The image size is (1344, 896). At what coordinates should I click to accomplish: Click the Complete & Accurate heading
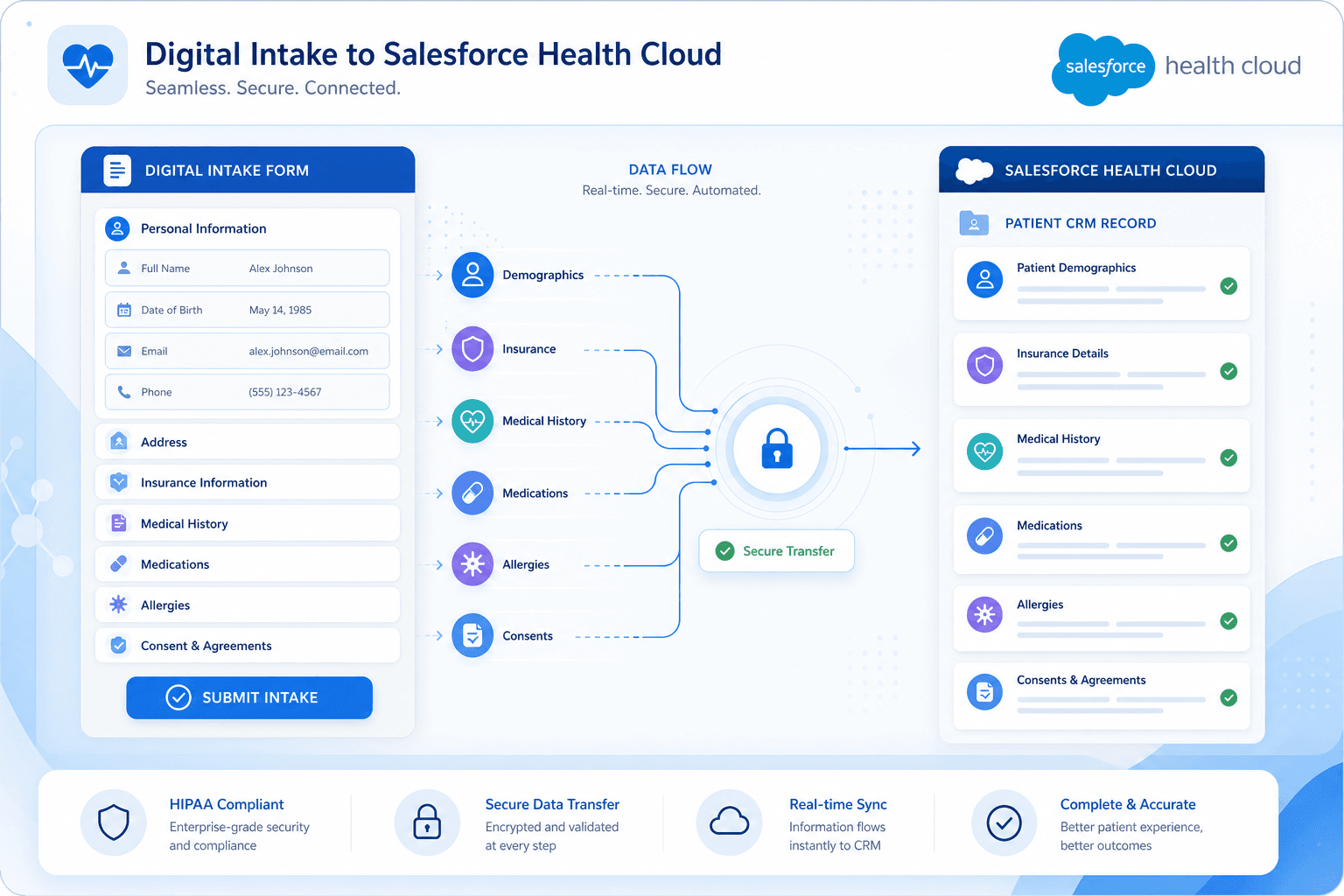click(1128, 804)
